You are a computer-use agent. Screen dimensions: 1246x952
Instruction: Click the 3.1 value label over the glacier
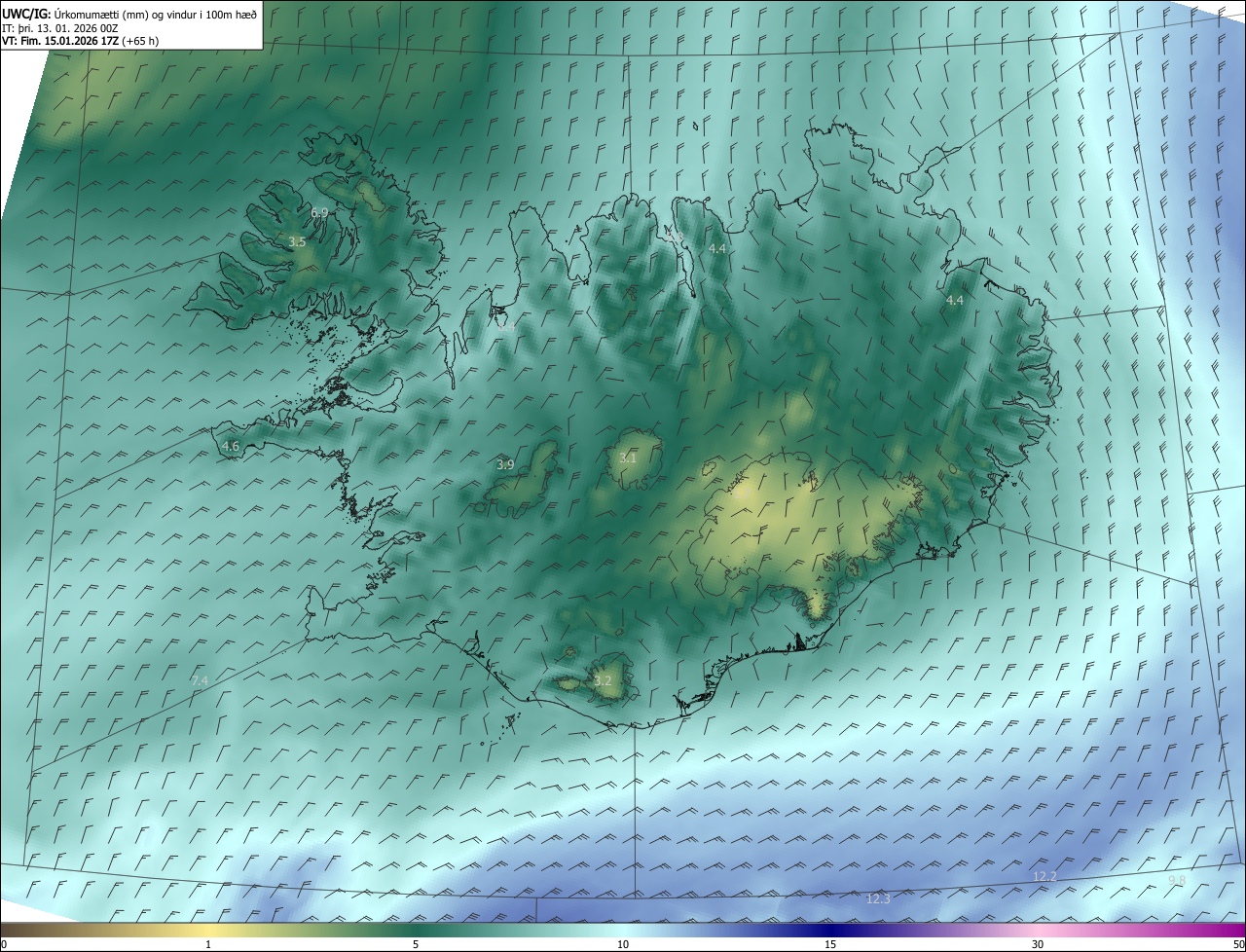(x=628, y=458)
